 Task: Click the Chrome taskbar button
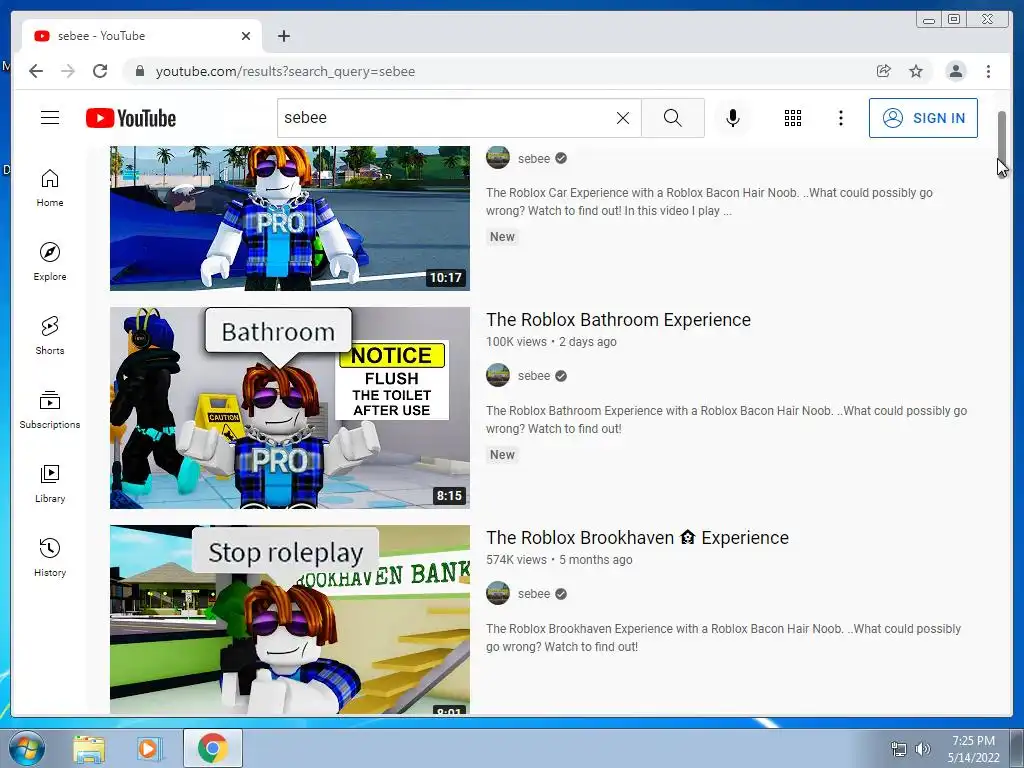click(x=212, y=748)
